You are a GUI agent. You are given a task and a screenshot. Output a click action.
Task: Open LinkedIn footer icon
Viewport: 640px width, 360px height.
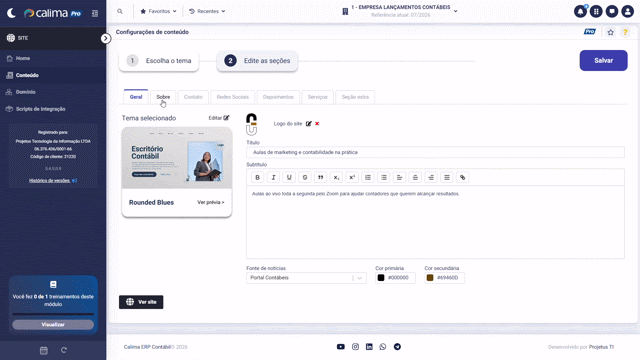pos(369,347)
